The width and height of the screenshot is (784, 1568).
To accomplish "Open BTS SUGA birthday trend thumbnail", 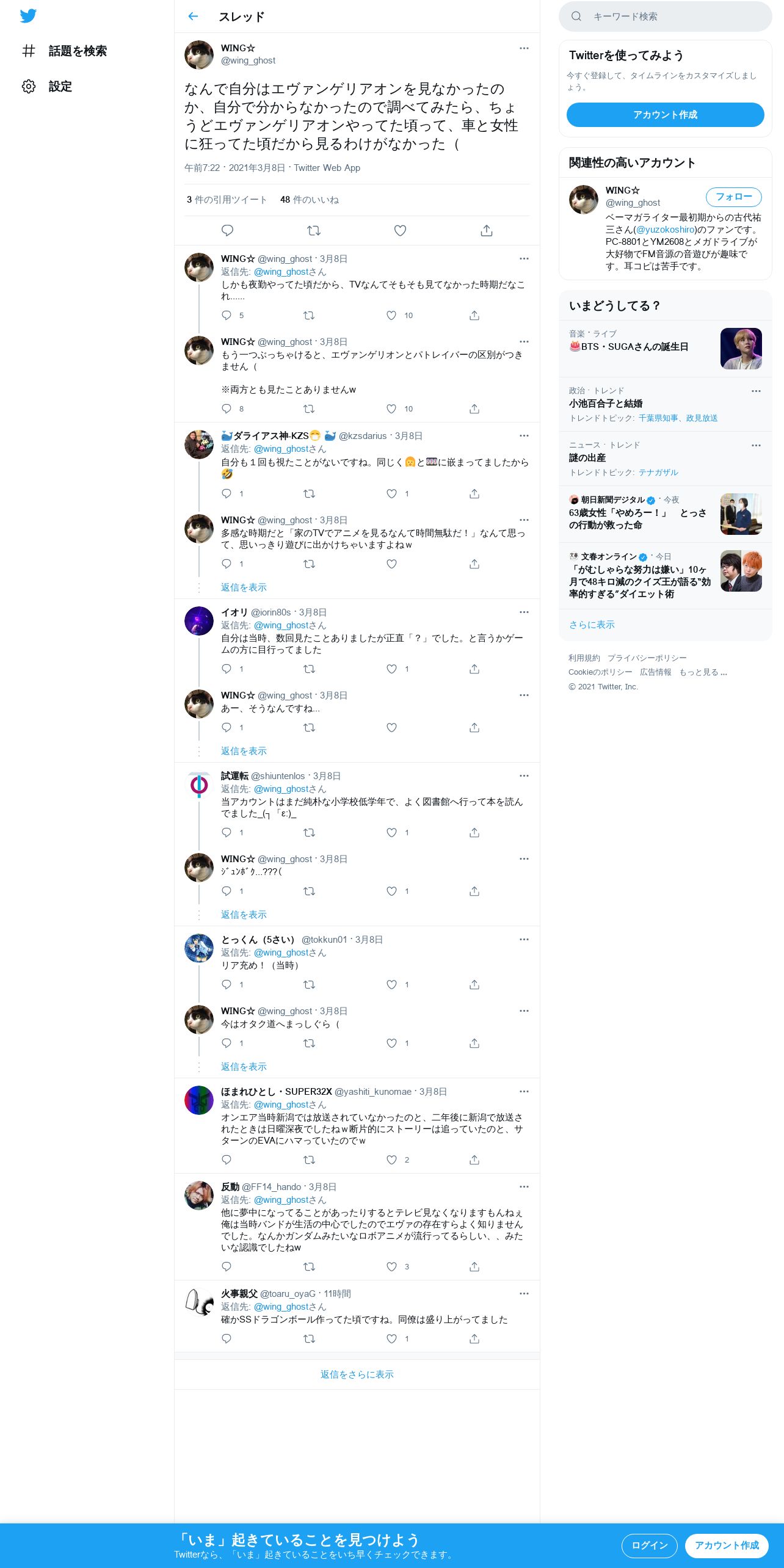I will (741, 349).
